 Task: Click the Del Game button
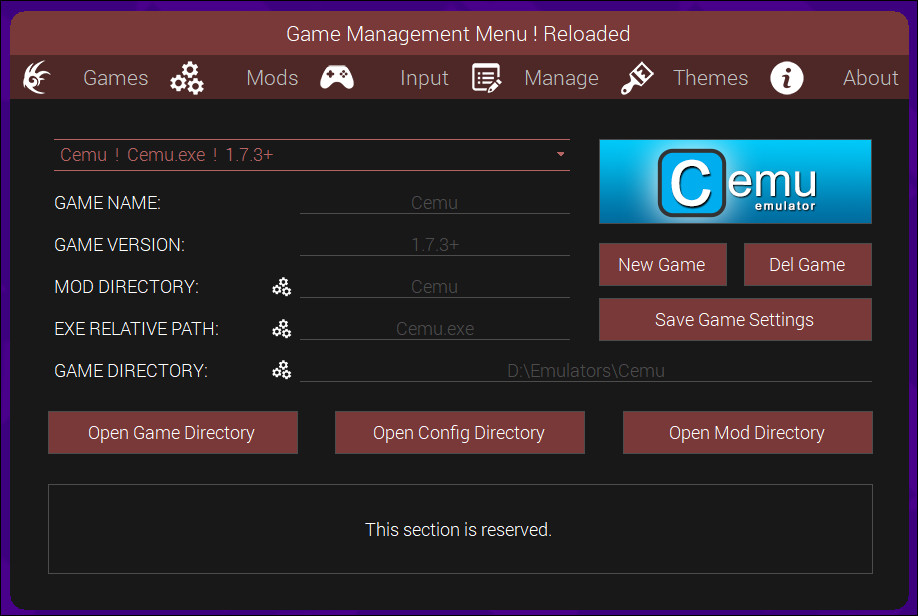coord(807,265)
